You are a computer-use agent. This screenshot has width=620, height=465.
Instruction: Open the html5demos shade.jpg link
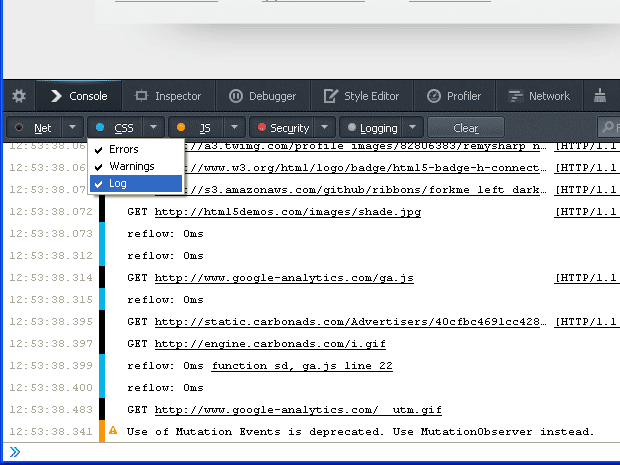(287, 212)
